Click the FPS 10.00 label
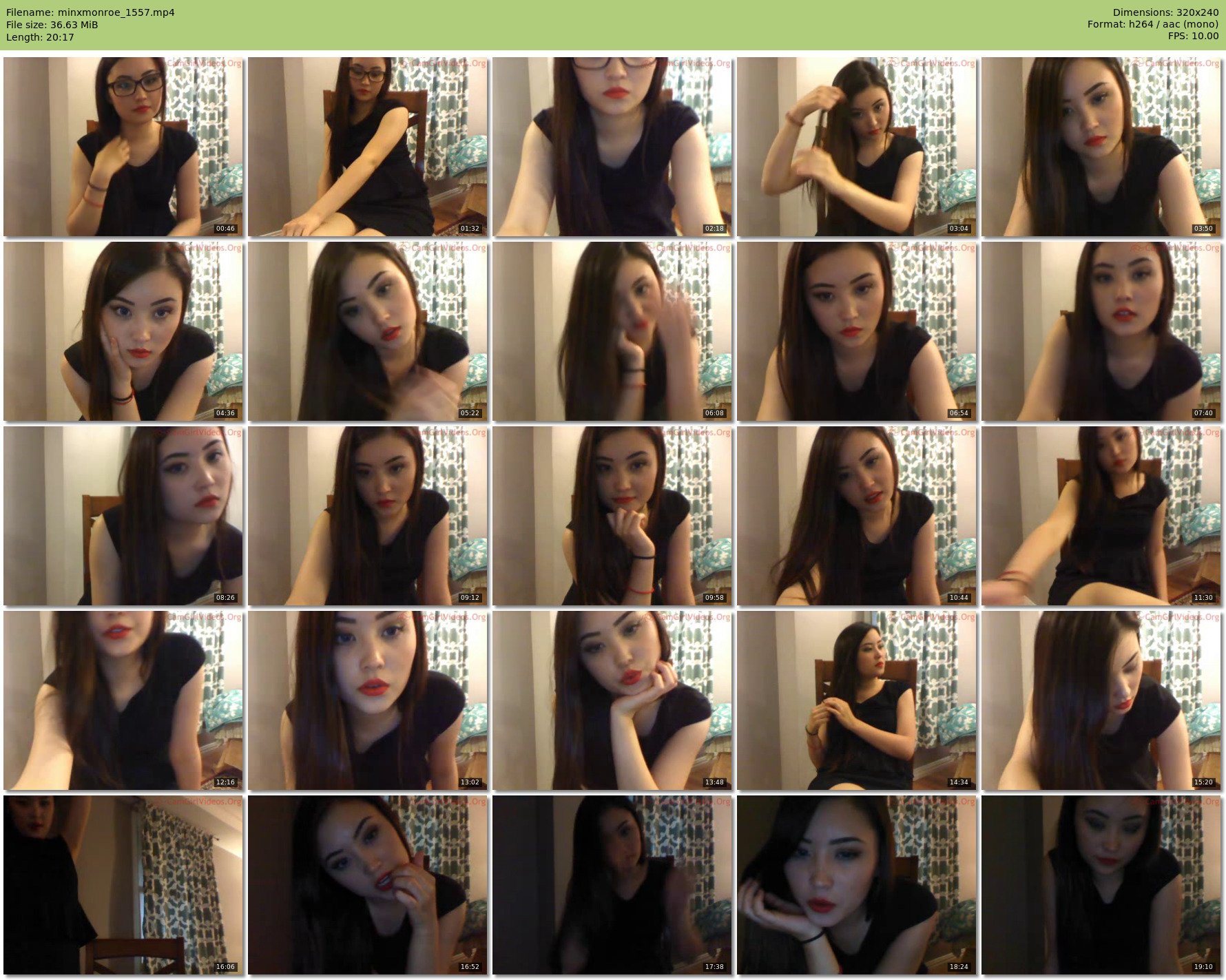This screenshot has height=980, width=1226. point(1193,36)
